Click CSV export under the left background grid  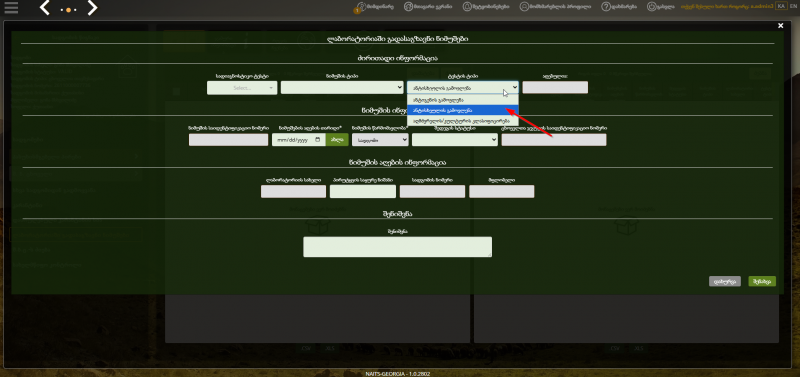(306, 349)
